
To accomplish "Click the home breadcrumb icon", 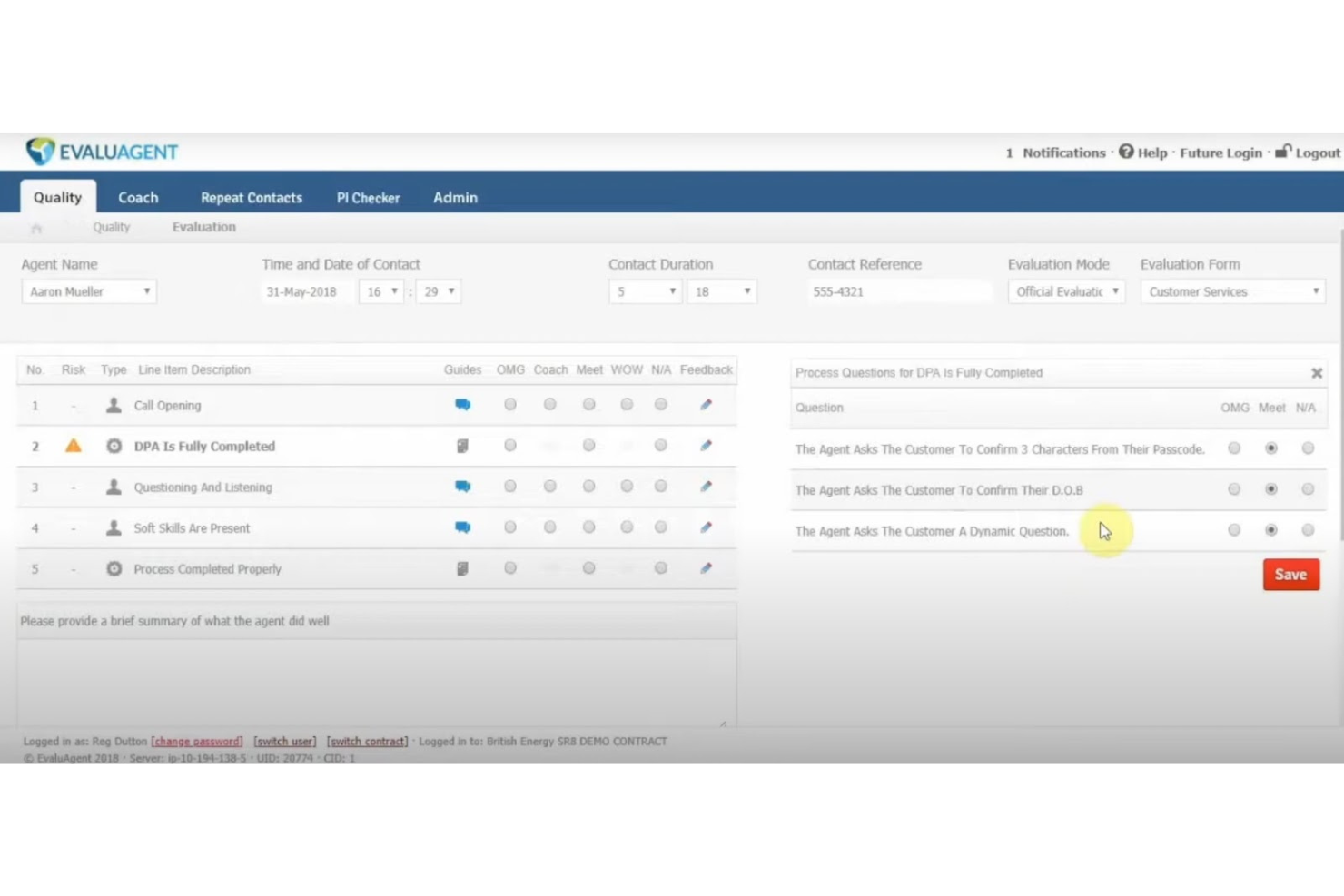I will pyautogui.click(x=36, y=227).
